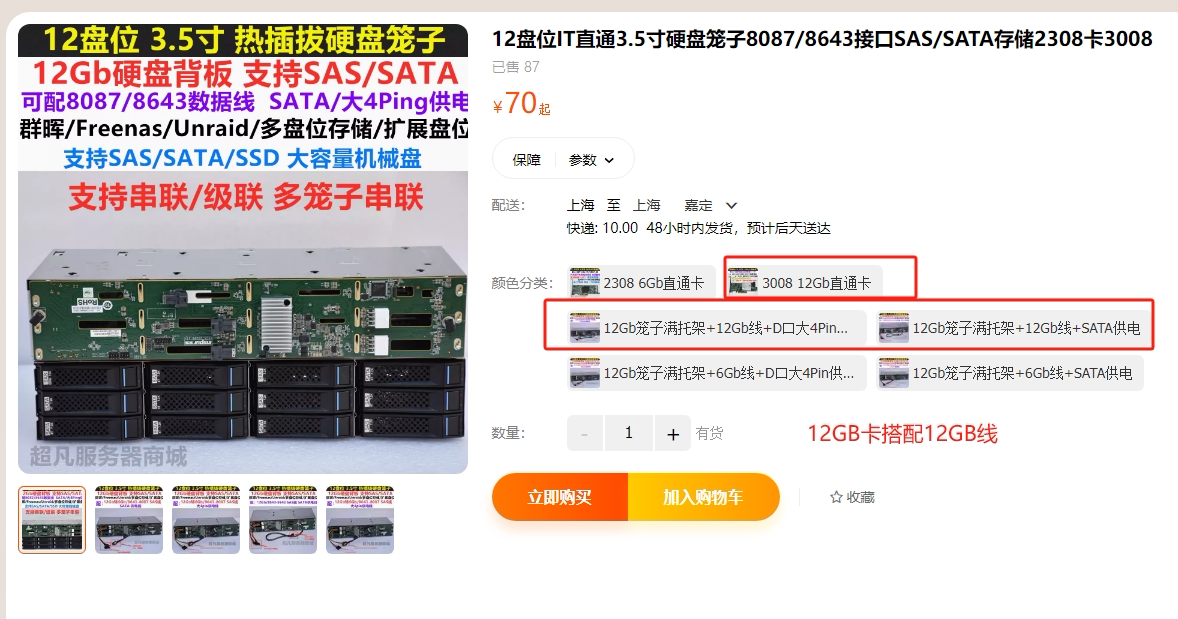Image resolution: width=1178 pixels, height=619 pixels.
Task: Select the fifth product thumbnail
Action: pyautogui.click(x=360, y=520)
